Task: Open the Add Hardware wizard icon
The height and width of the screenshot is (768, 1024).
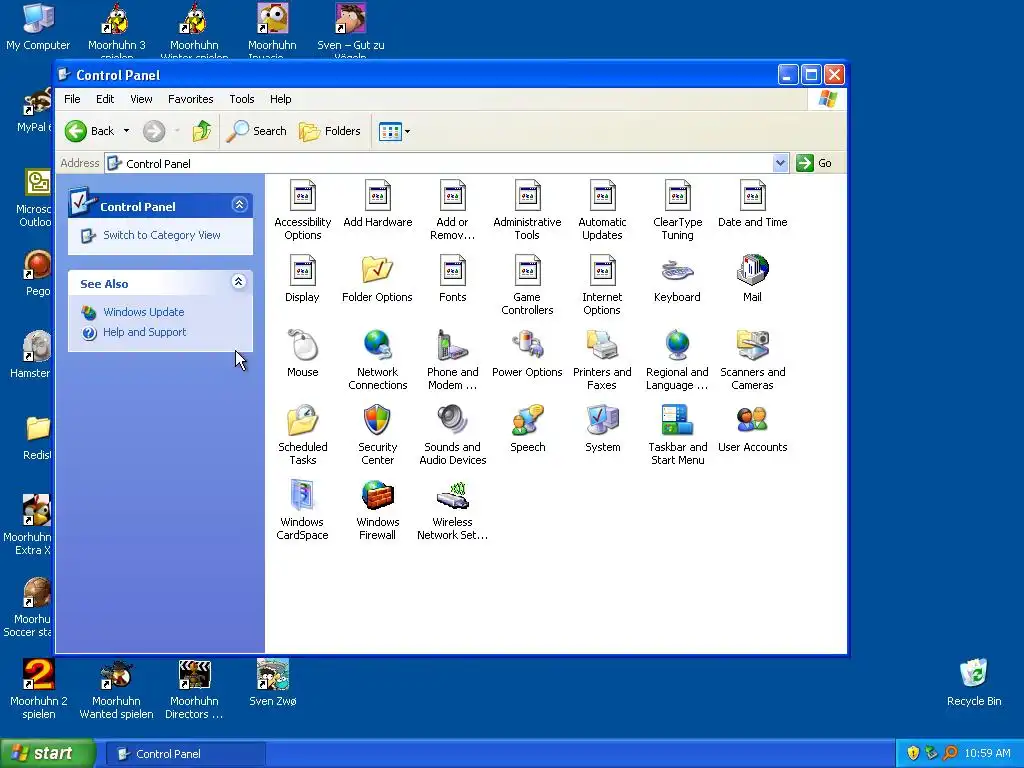Action: tap(377, 195)
